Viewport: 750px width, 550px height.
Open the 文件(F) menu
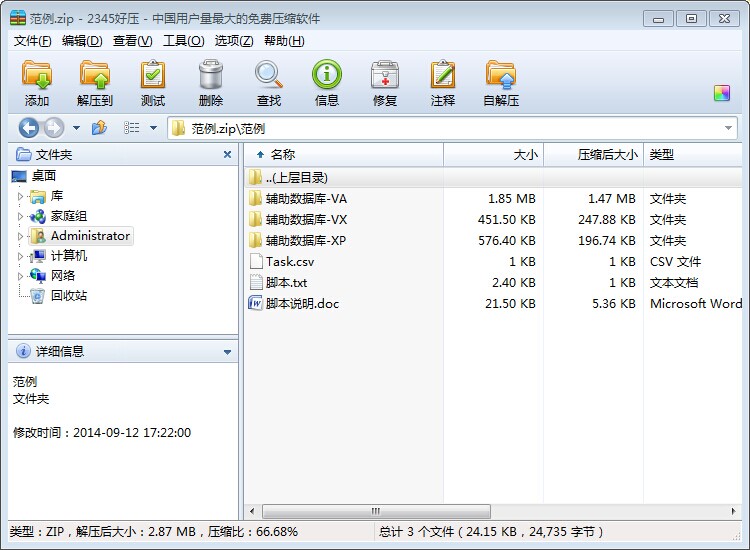32,41
